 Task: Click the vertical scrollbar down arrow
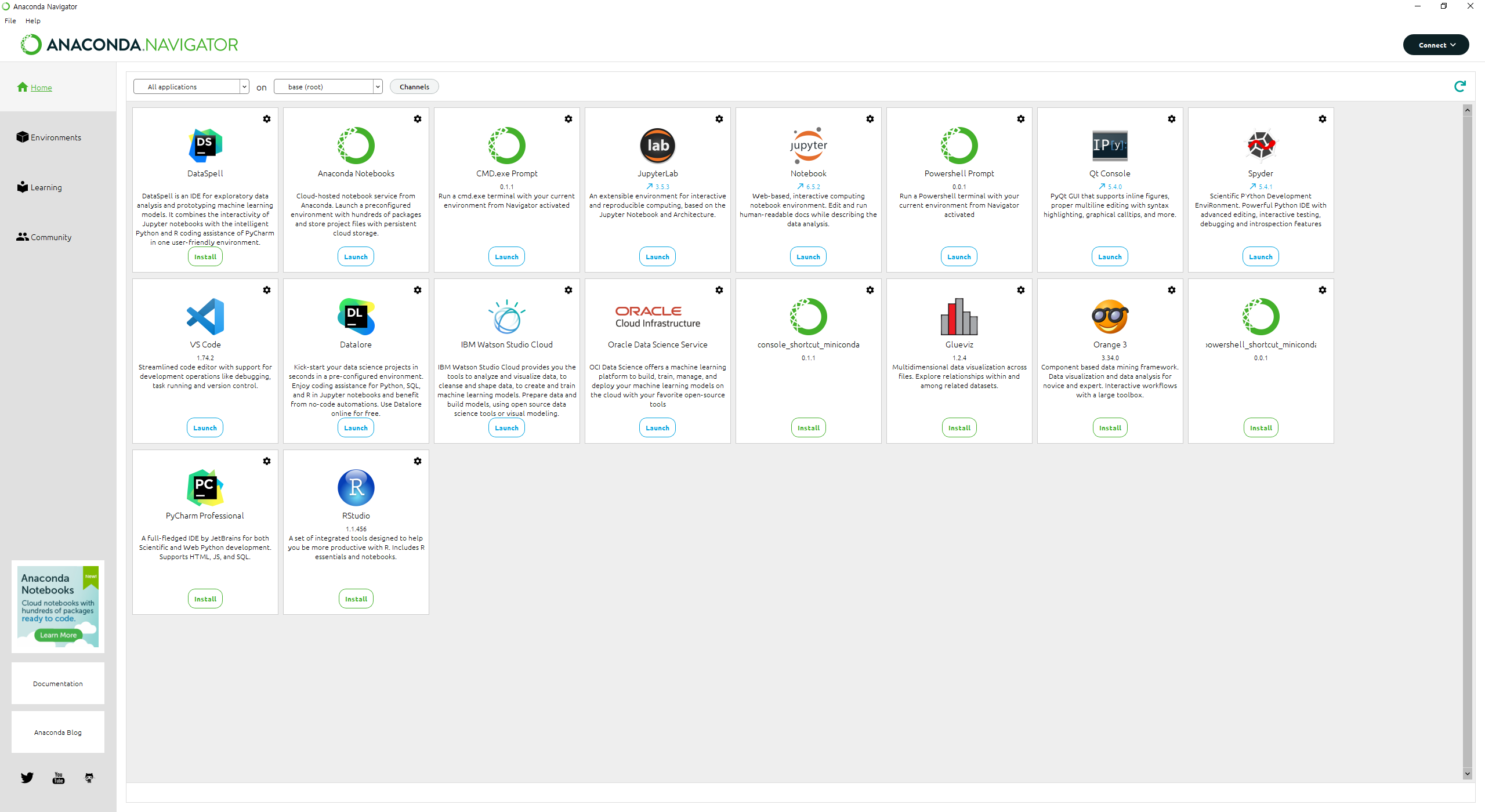pos(1467,773)
